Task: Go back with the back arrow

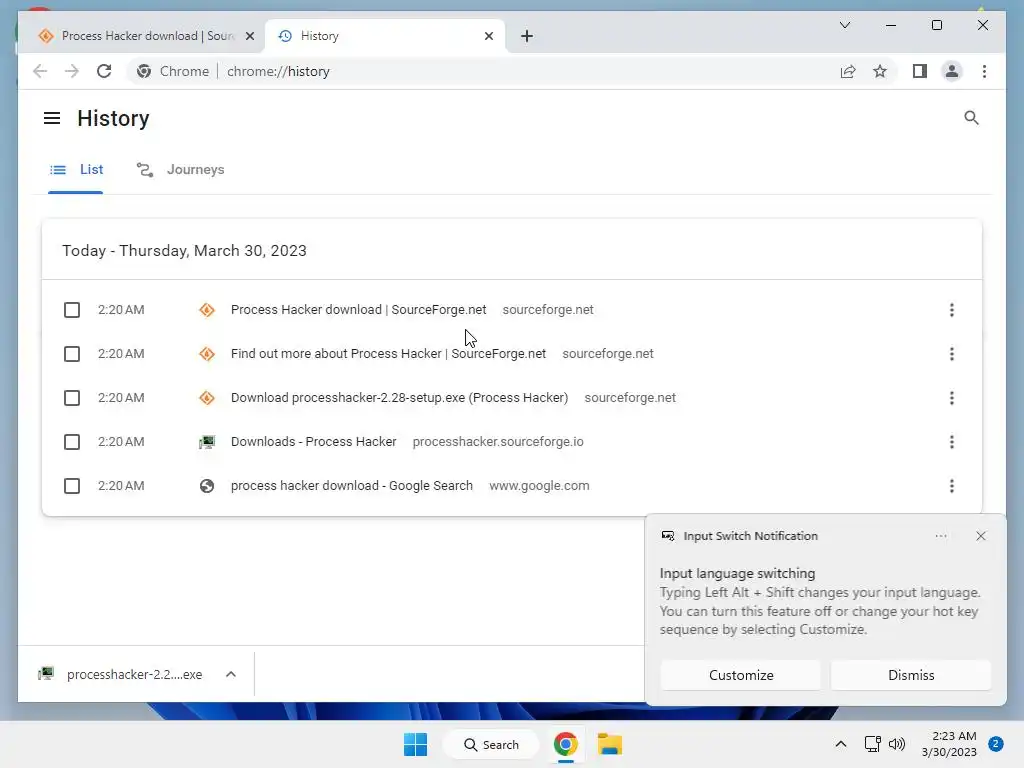Action: point(40,71)
